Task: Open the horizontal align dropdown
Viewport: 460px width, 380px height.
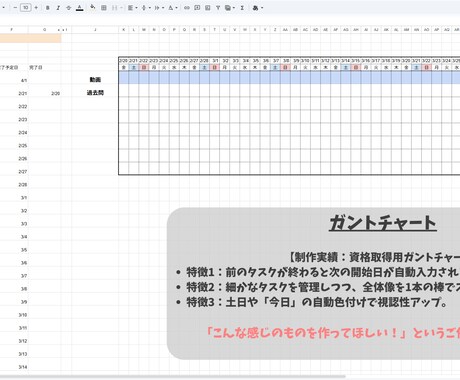Action: [x=133, y=8]
